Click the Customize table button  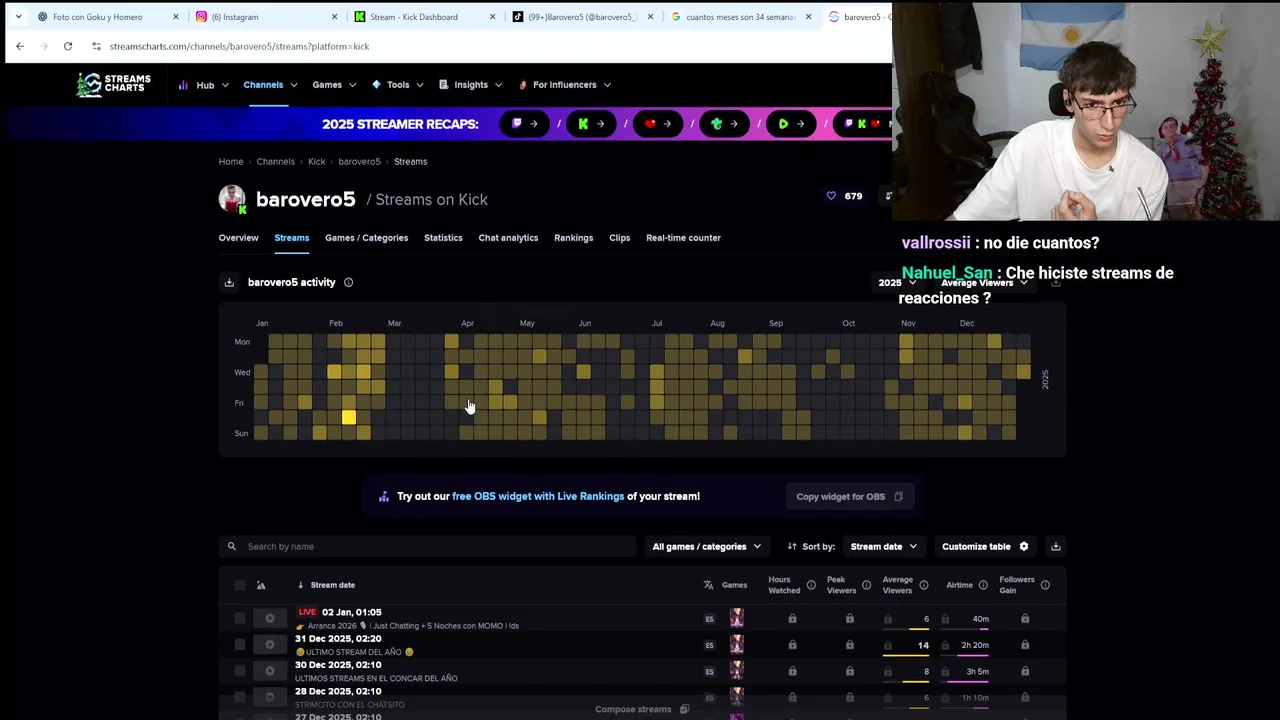pos(985,547)
